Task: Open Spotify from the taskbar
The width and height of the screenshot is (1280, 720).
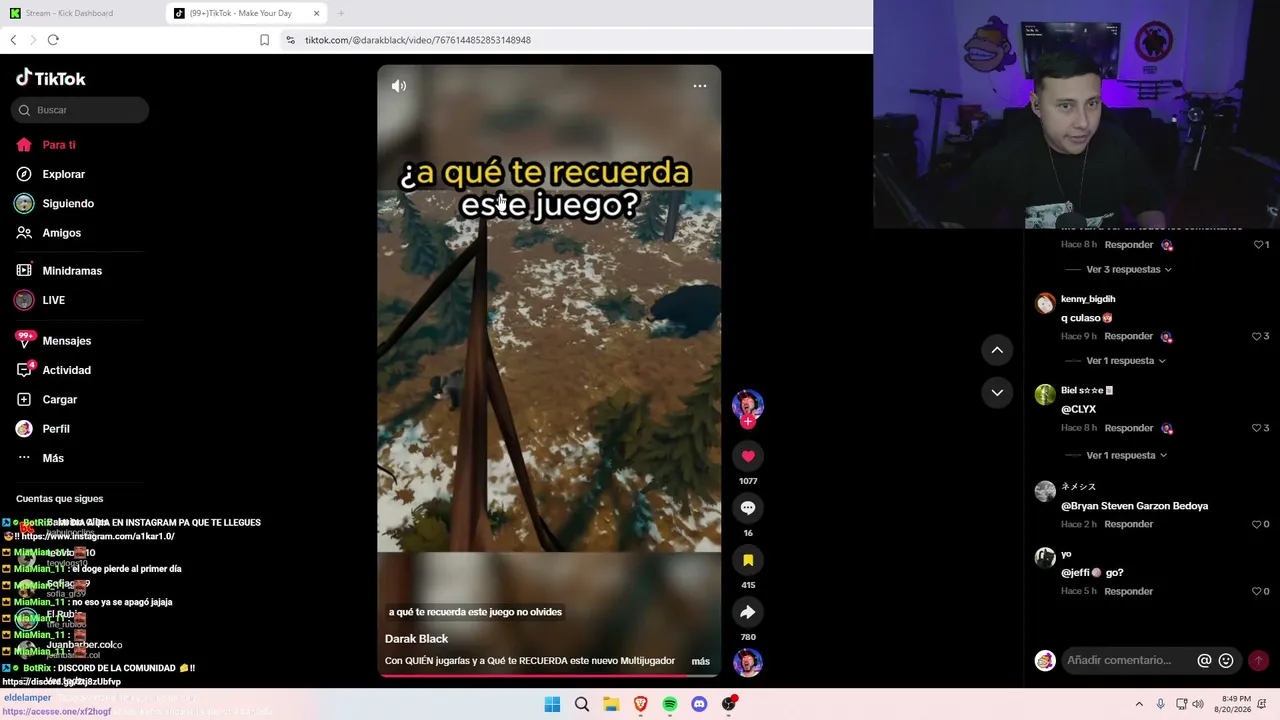Action: [670, 704]
